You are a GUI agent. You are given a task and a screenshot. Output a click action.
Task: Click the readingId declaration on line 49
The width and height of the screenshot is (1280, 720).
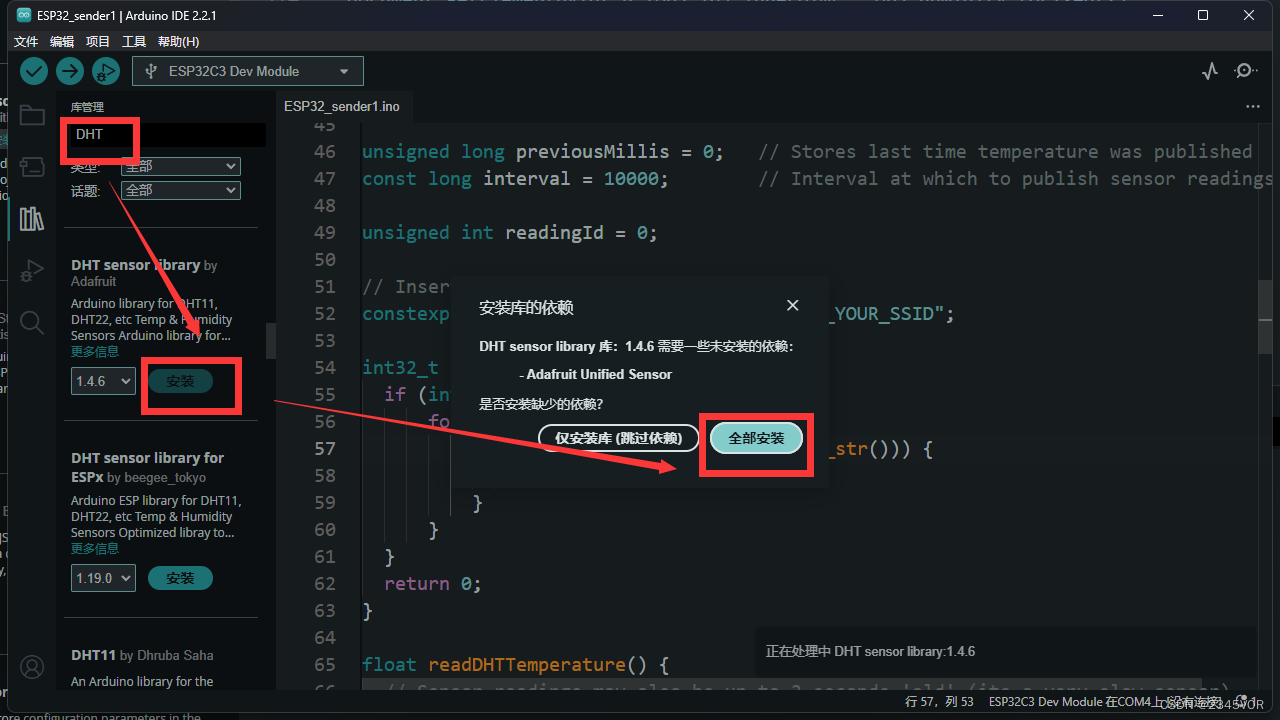coord(510,233)
